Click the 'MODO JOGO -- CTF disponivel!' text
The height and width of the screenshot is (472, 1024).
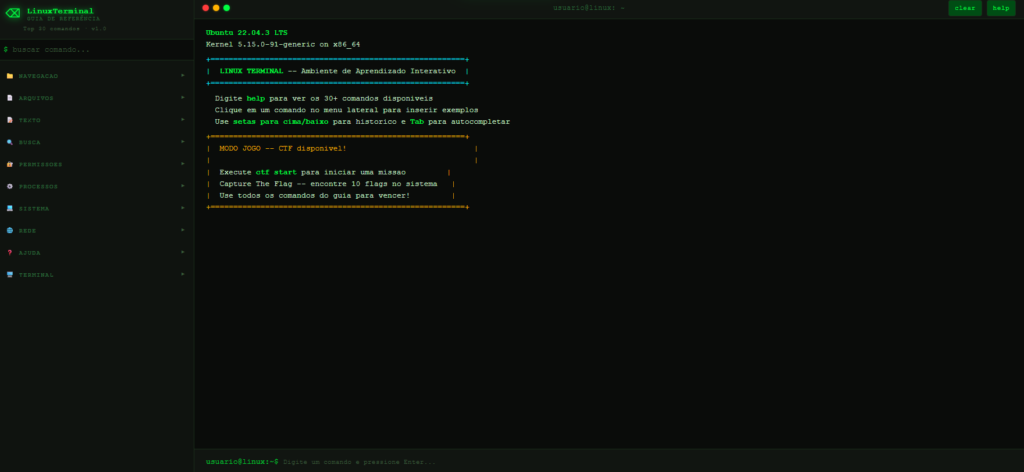(283, 149)
